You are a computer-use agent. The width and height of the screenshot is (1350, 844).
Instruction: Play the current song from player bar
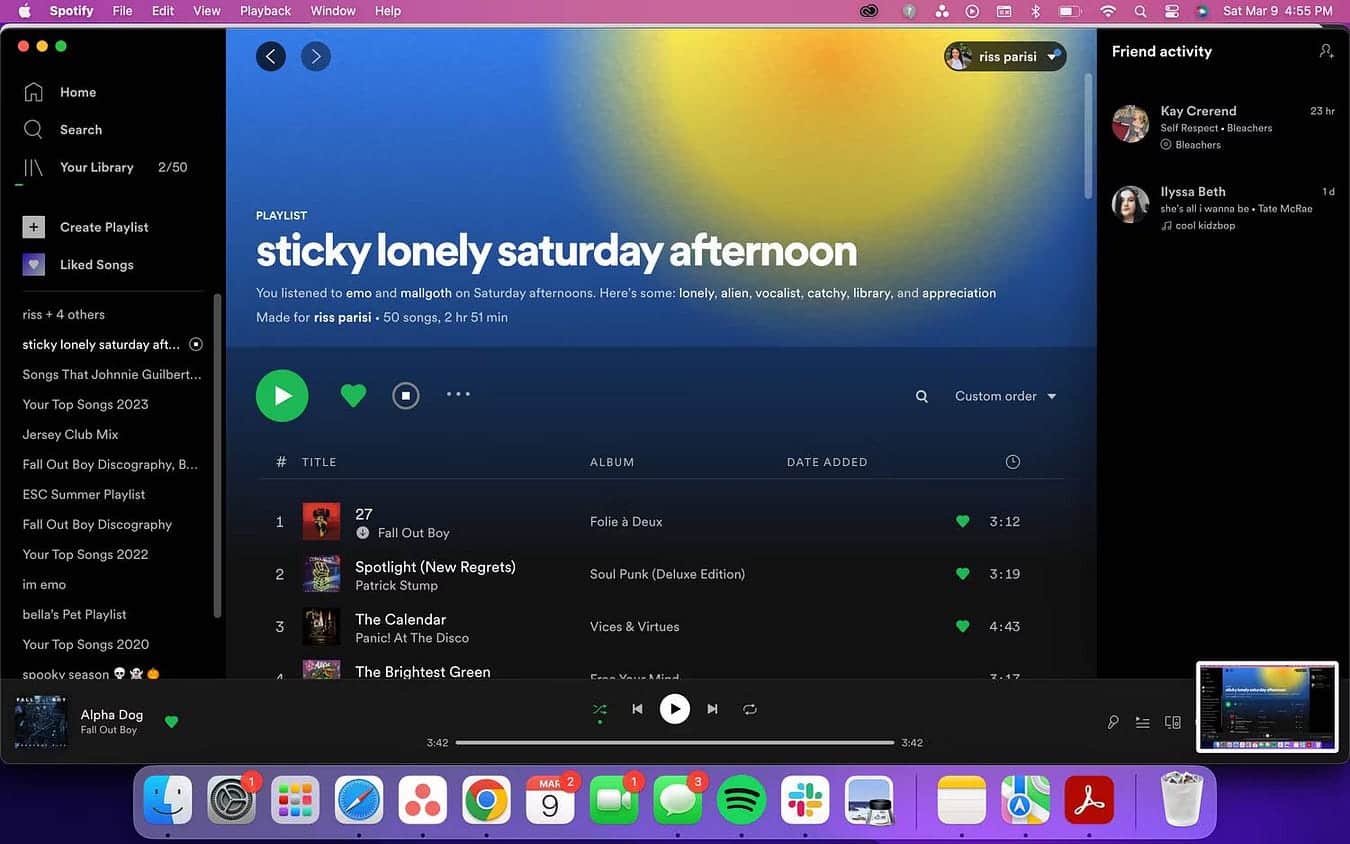[x=675, y=709]
